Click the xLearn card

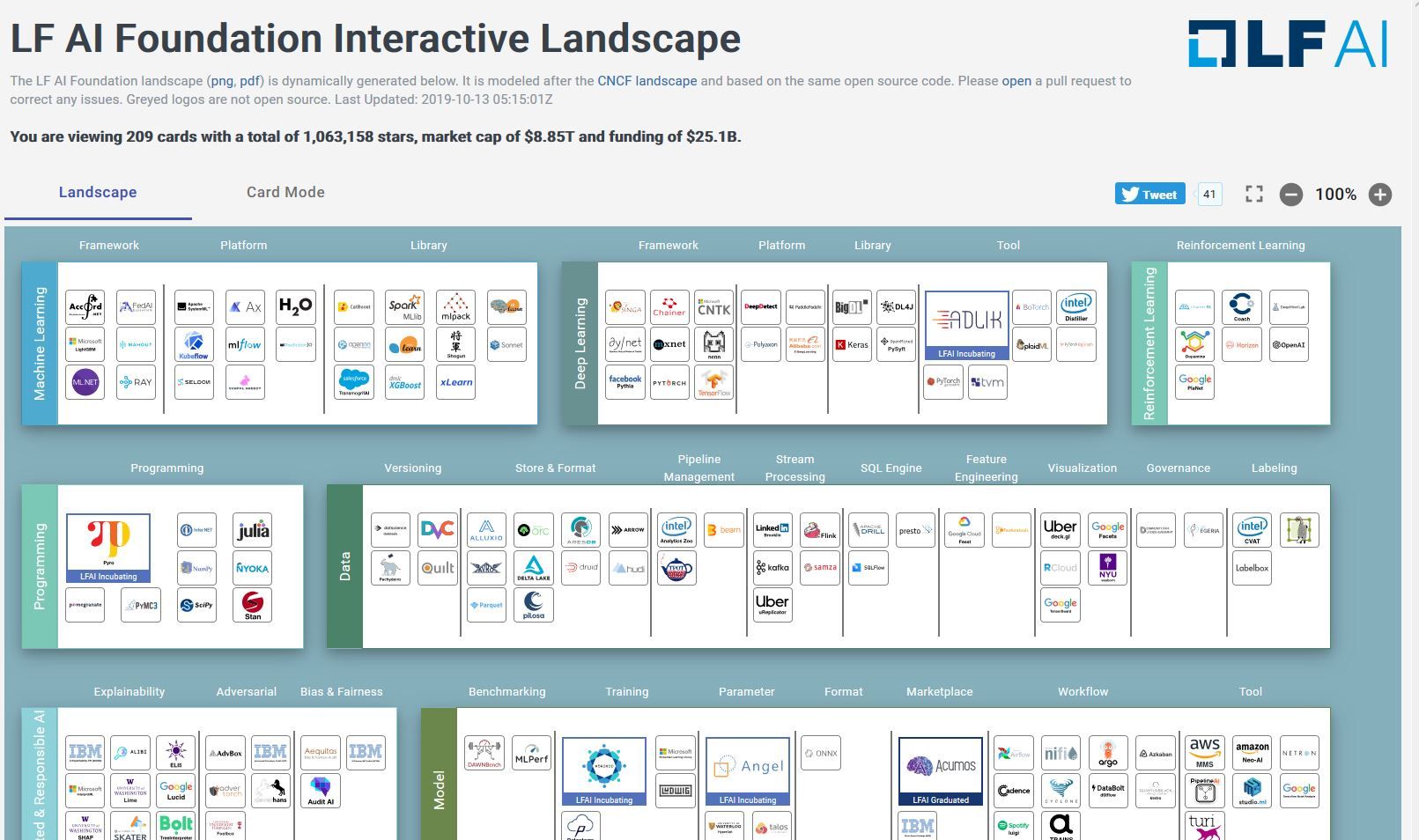click(x=456, y=382)
